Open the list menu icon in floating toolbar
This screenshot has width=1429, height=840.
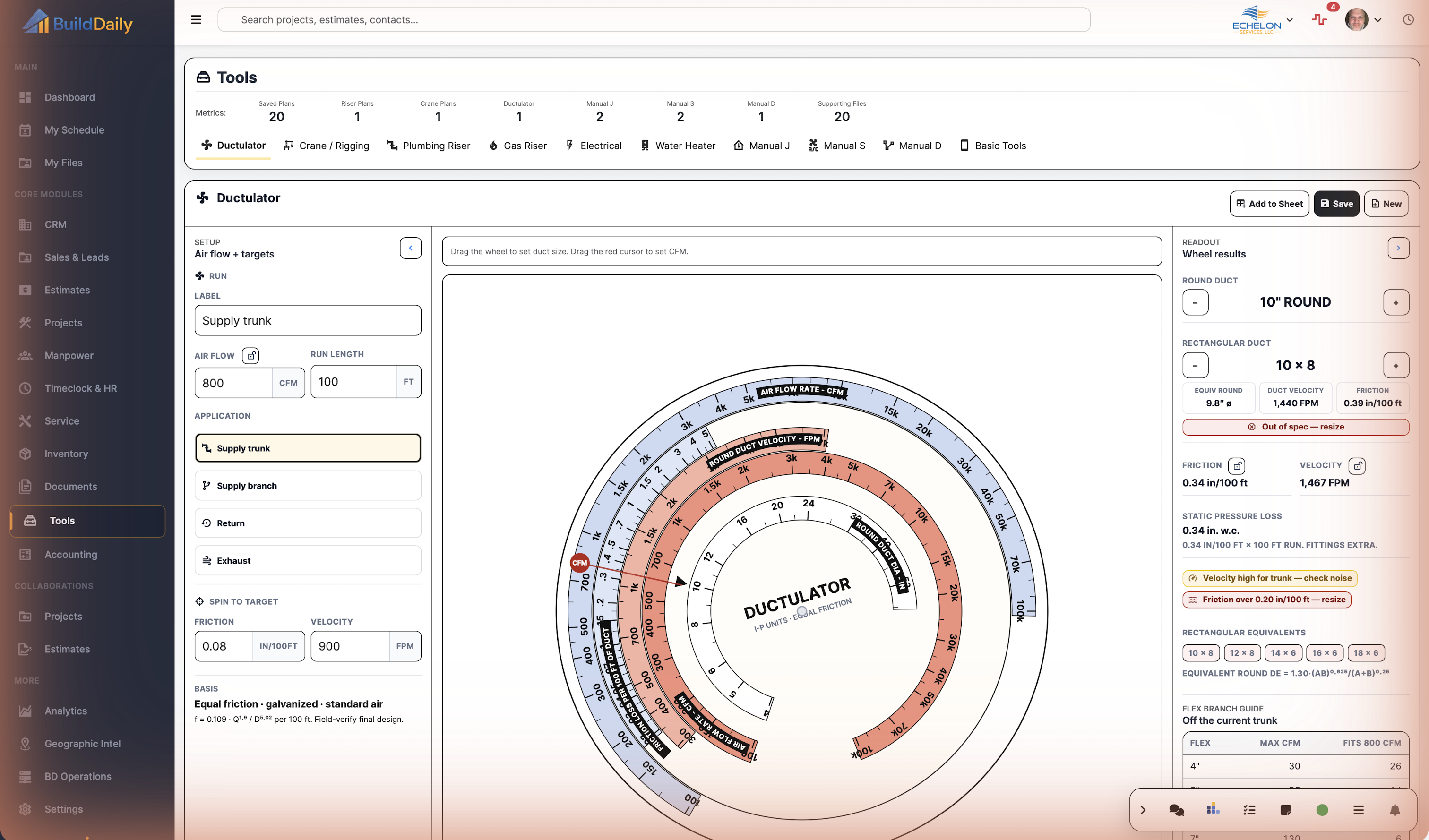pos(1358,810)
